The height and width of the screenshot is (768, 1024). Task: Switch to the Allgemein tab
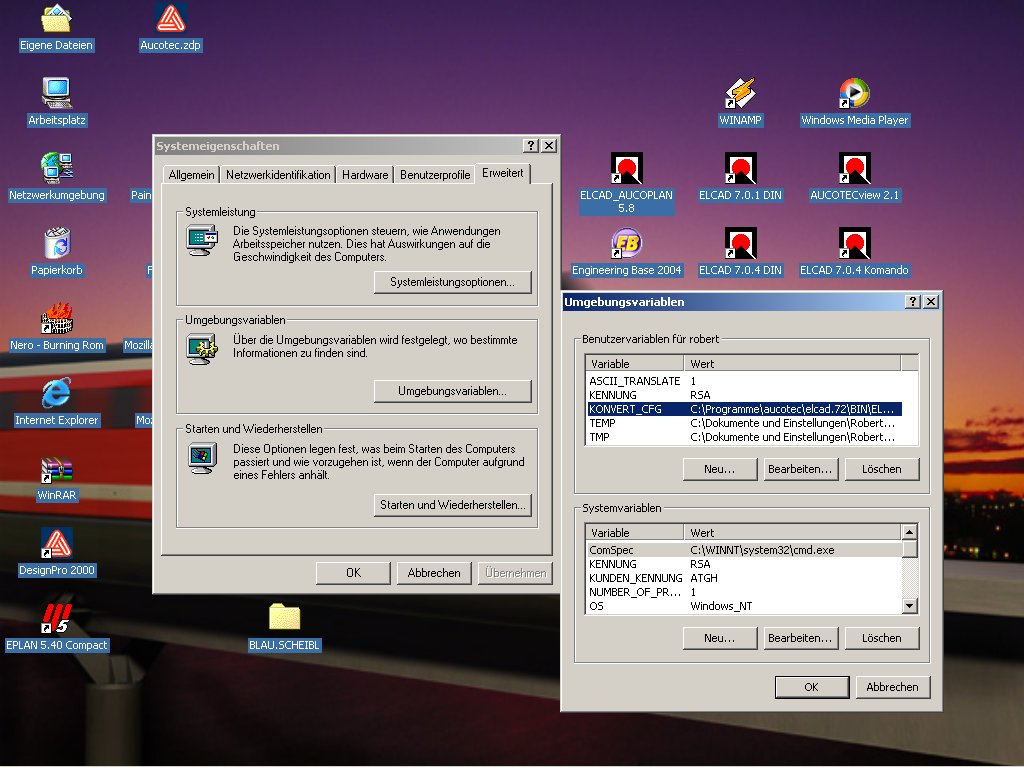tap(191, 175)
